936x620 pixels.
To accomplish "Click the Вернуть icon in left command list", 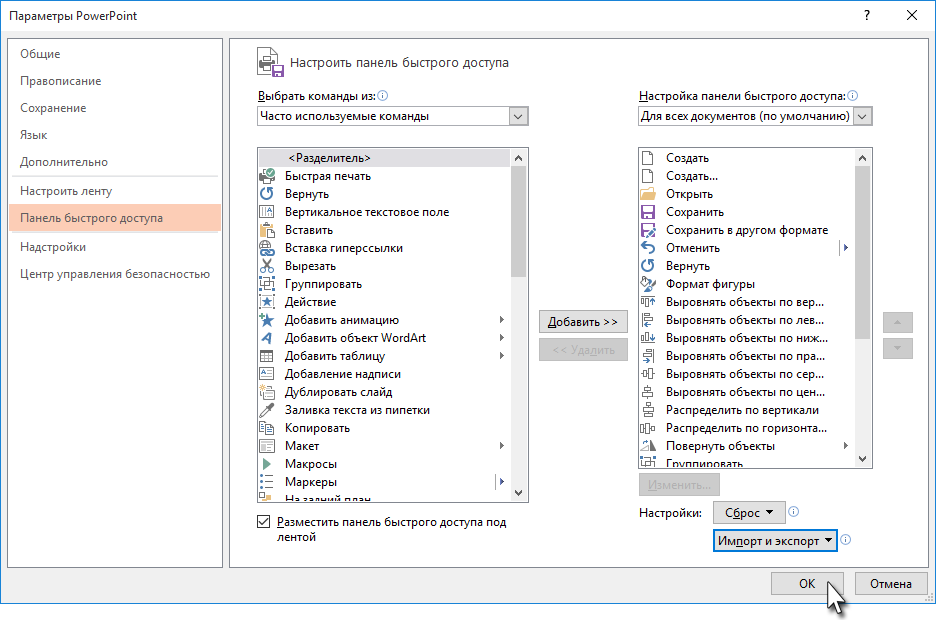I will coord(267,194).
